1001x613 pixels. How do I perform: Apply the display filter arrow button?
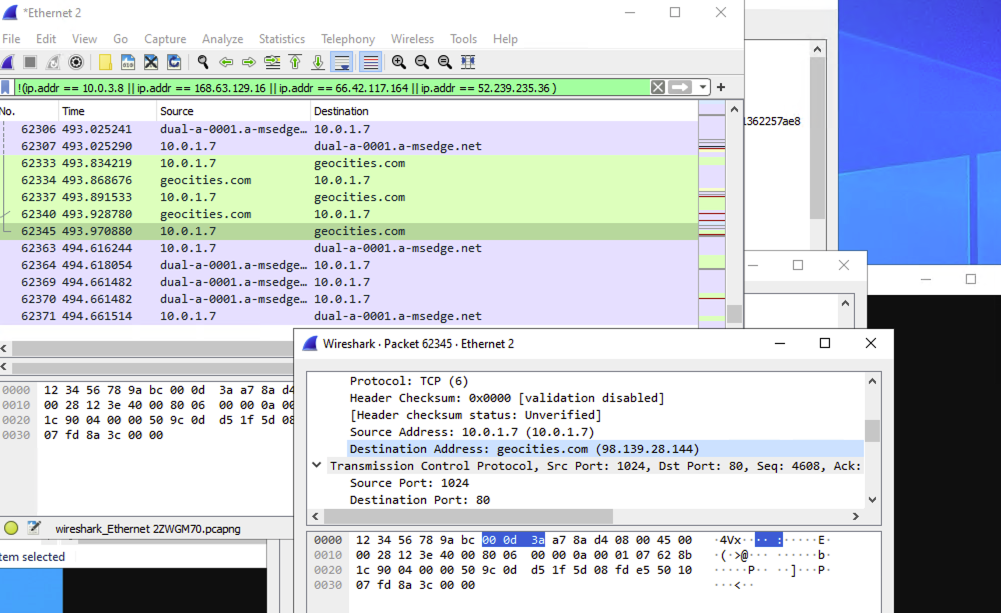tap(681, 87)
